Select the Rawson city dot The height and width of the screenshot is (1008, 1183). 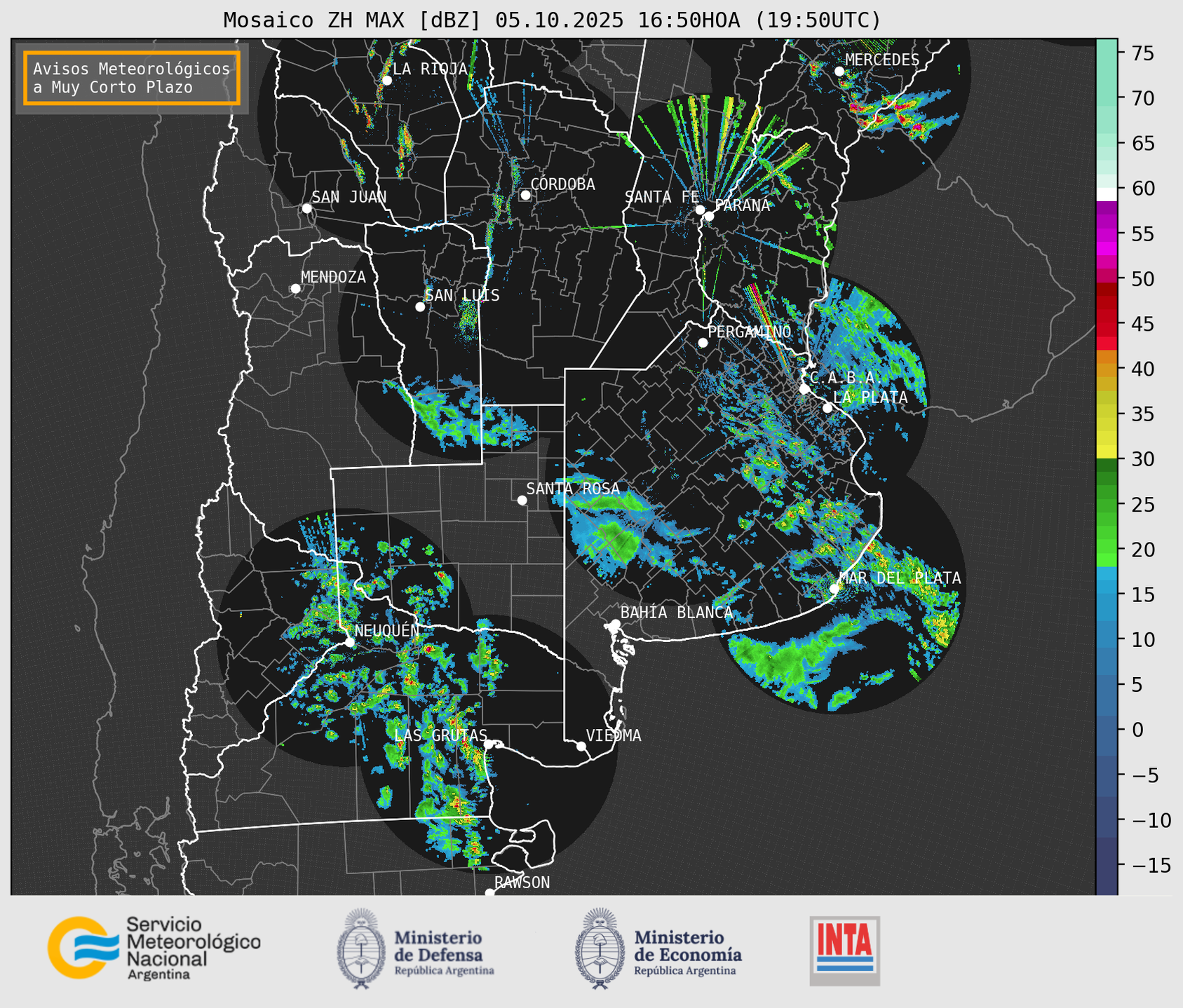click(489, 892)
